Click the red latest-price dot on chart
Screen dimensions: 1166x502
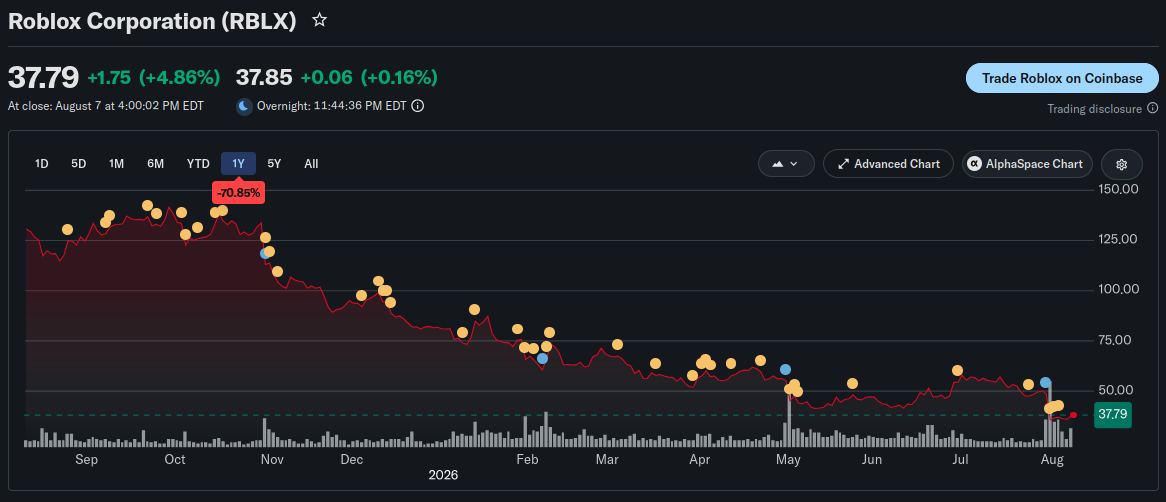click(1073, 415)
